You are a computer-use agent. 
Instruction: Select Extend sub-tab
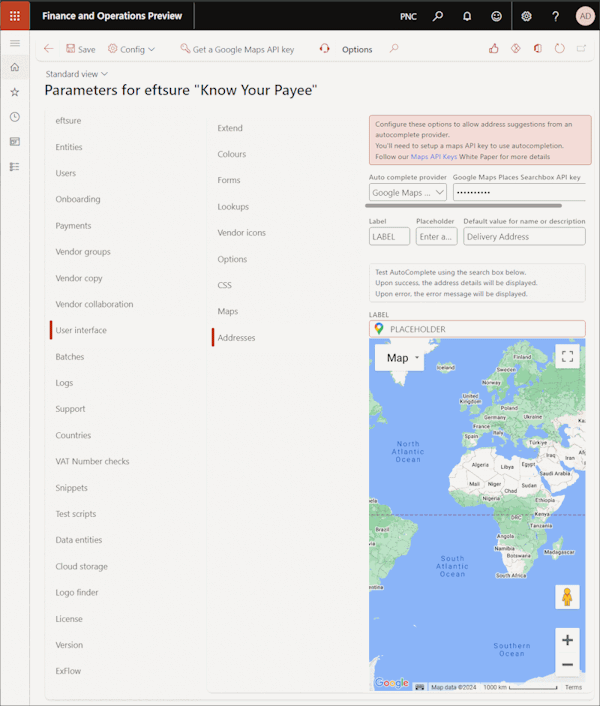pyautogui.click(x=230, y=128)
